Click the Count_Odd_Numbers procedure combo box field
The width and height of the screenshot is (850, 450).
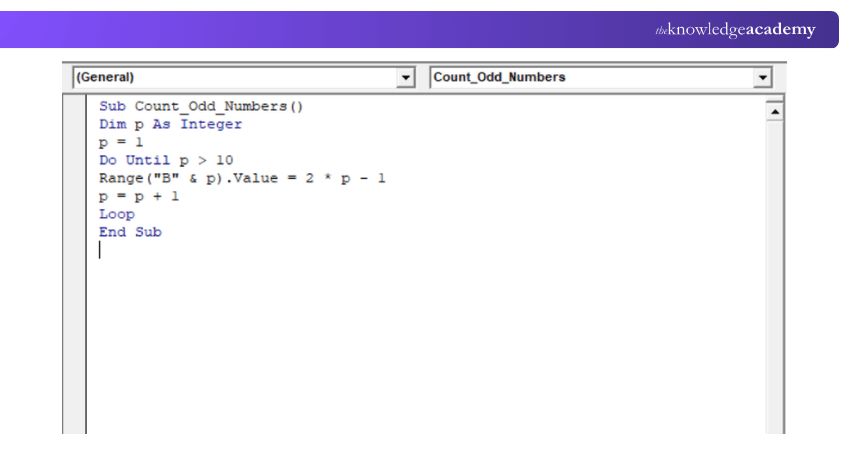[601, 78]
